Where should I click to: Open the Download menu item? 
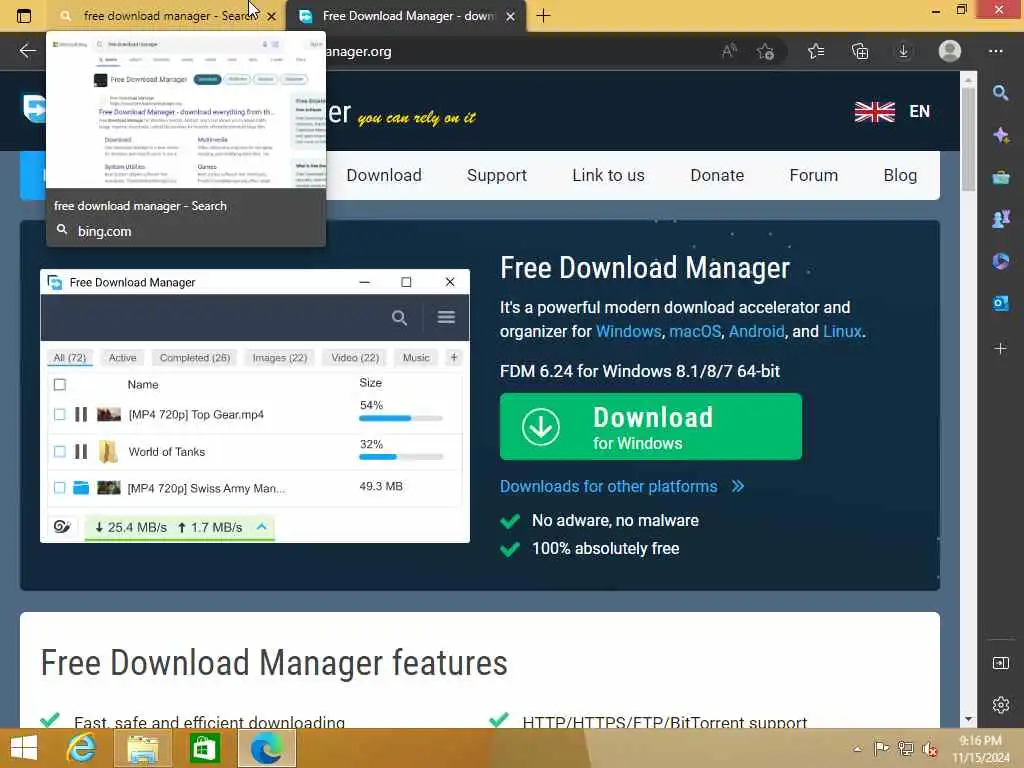pyautogui.click(x=384, y=175)
